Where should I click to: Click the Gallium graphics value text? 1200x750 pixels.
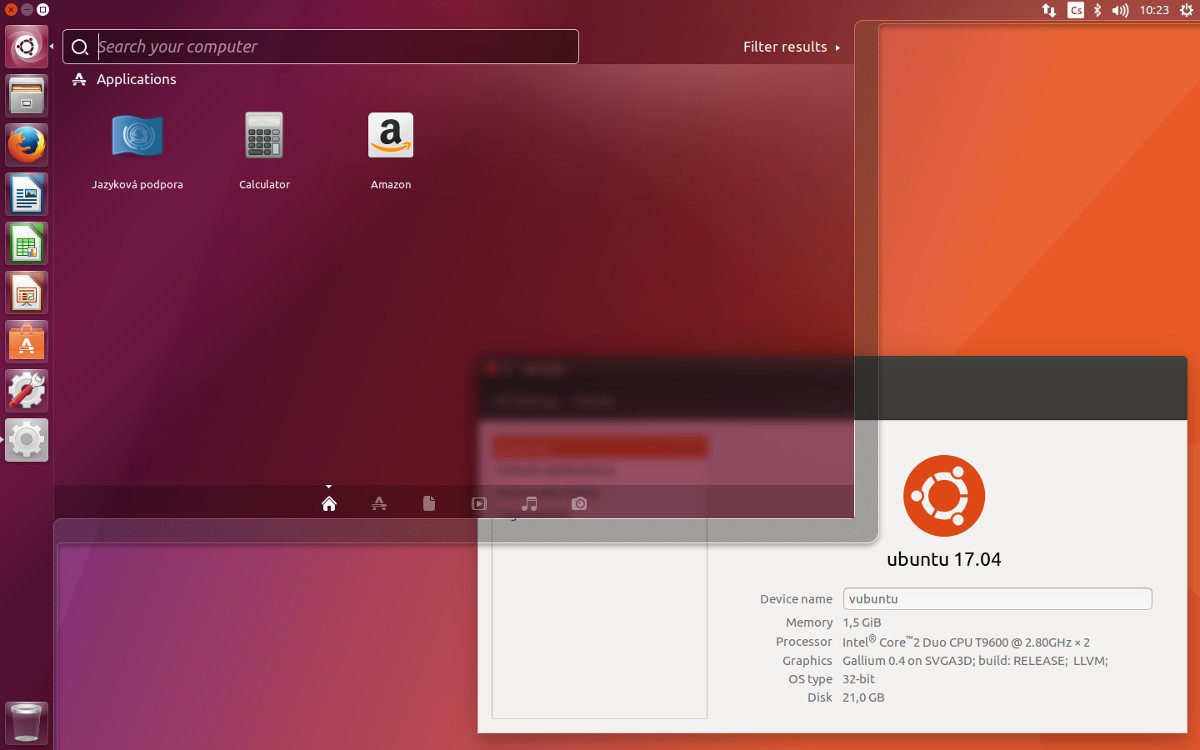pyautogui.click(x=976, y=661)
